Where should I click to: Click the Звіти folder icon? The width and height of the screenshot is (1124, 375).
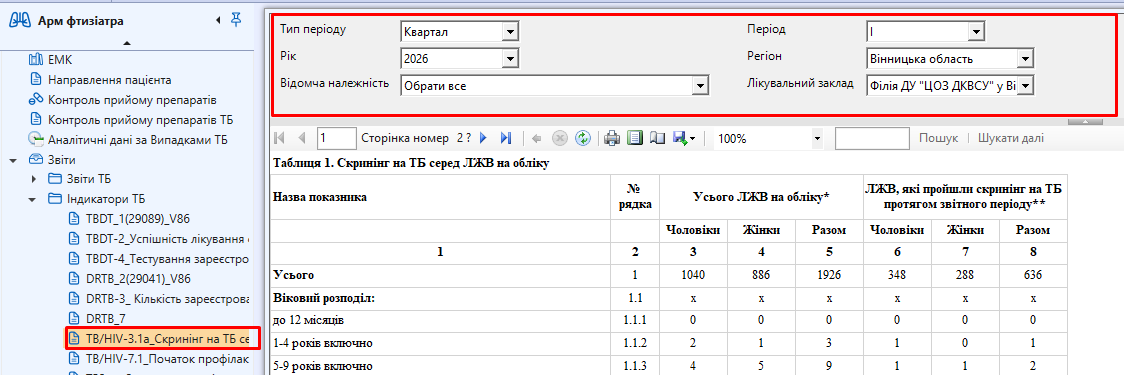(x=36, y=159)
